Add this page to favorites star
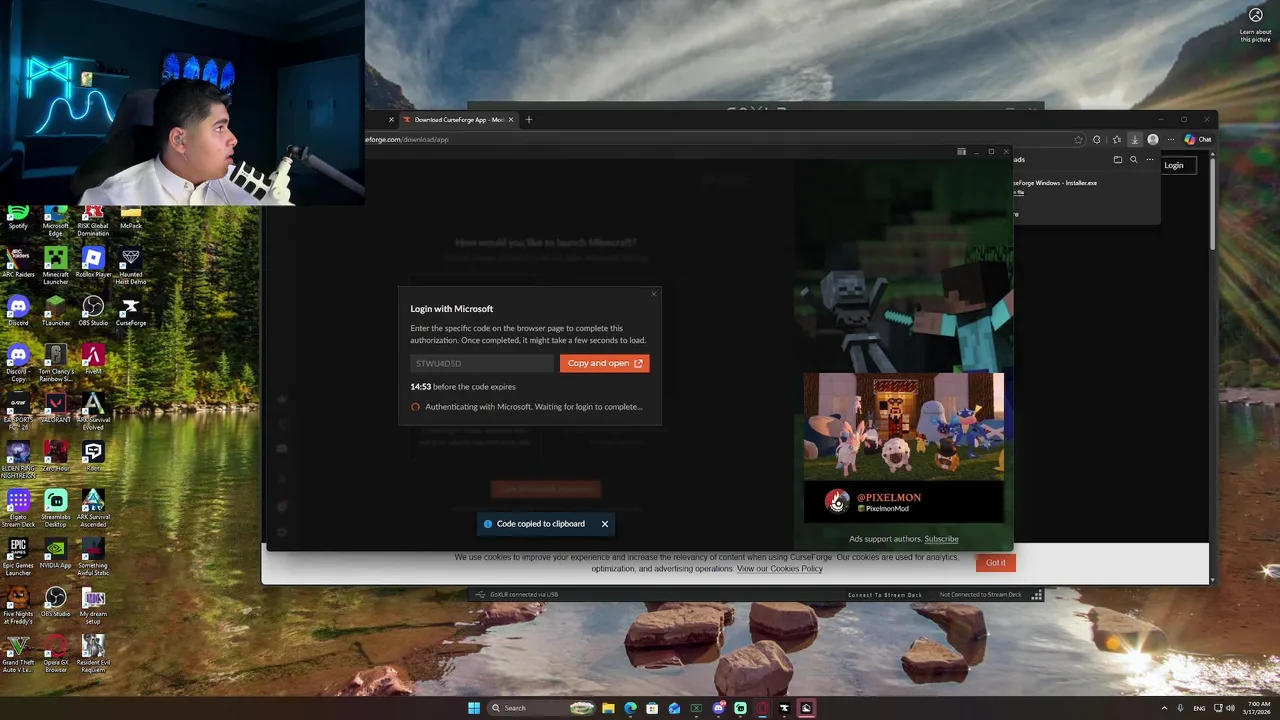Screen dimensions: 1280x720 (x=1078, y=140)
